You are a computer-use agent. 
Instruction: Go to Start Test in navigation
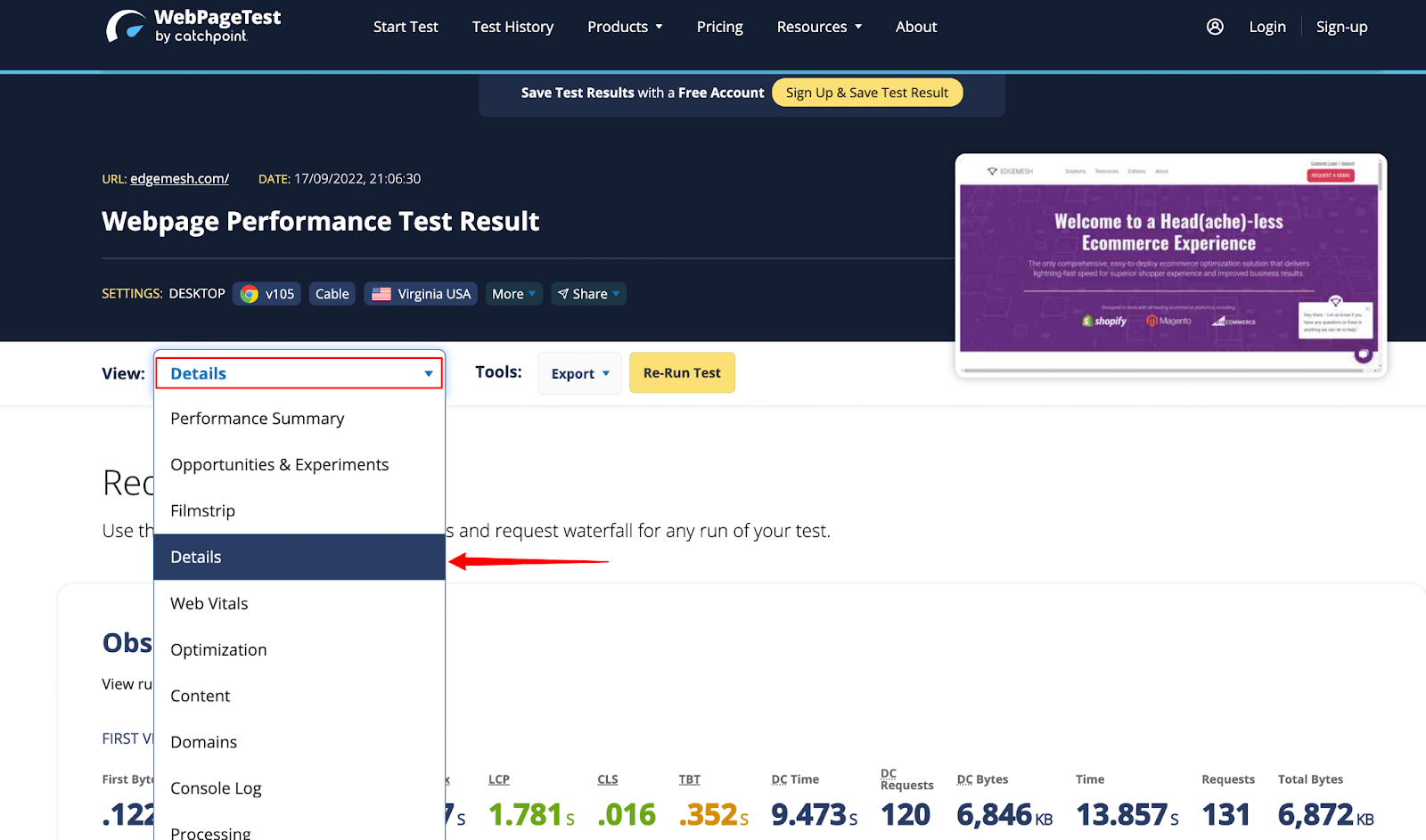(406, 27)
